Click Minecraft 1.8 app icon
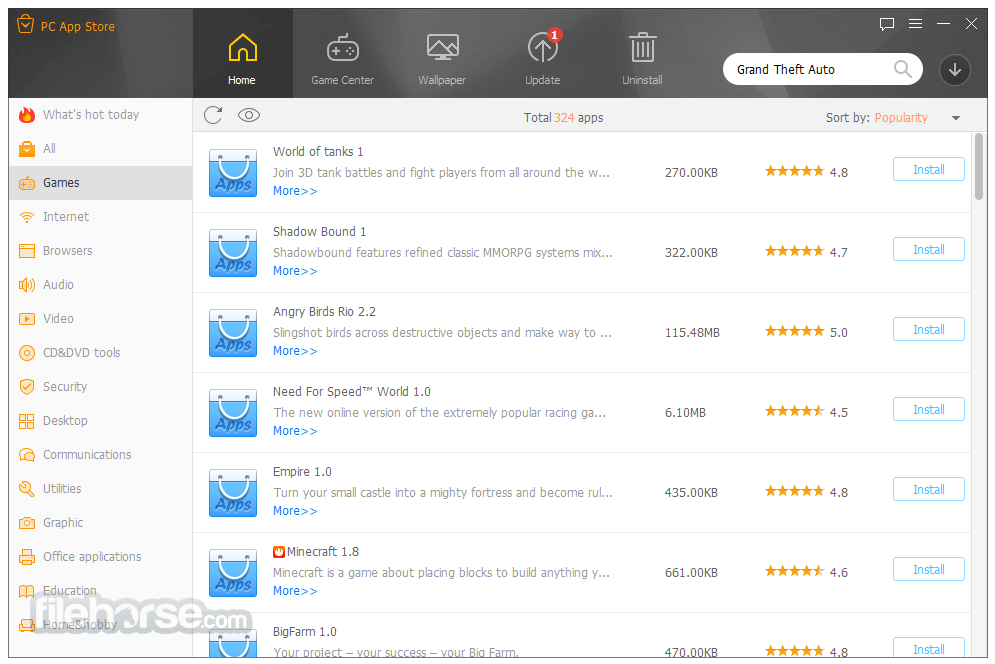The height and width of the screenshot is (664, 995). click(x=233, y=573)
